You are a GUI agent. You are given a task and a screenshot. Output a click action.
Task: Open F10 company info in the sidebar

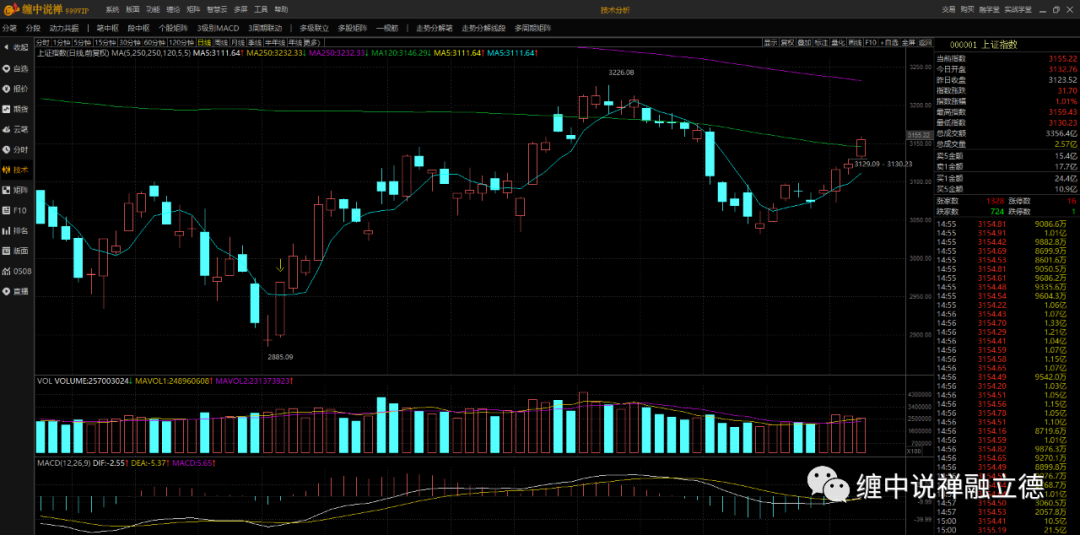click(16, 210)
